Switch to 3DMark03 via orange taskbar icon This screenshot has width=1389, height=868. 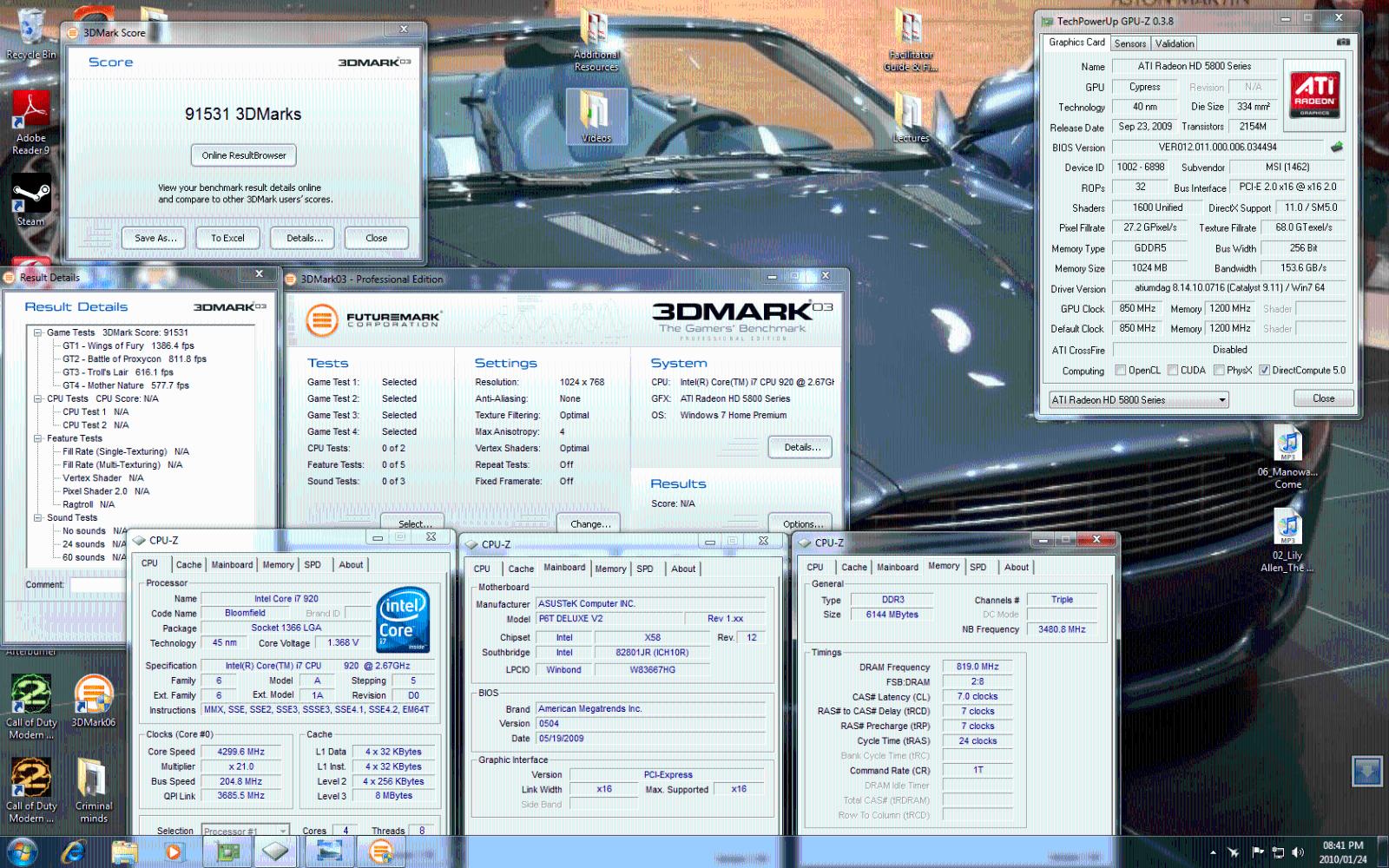click(x=380, y=852)
